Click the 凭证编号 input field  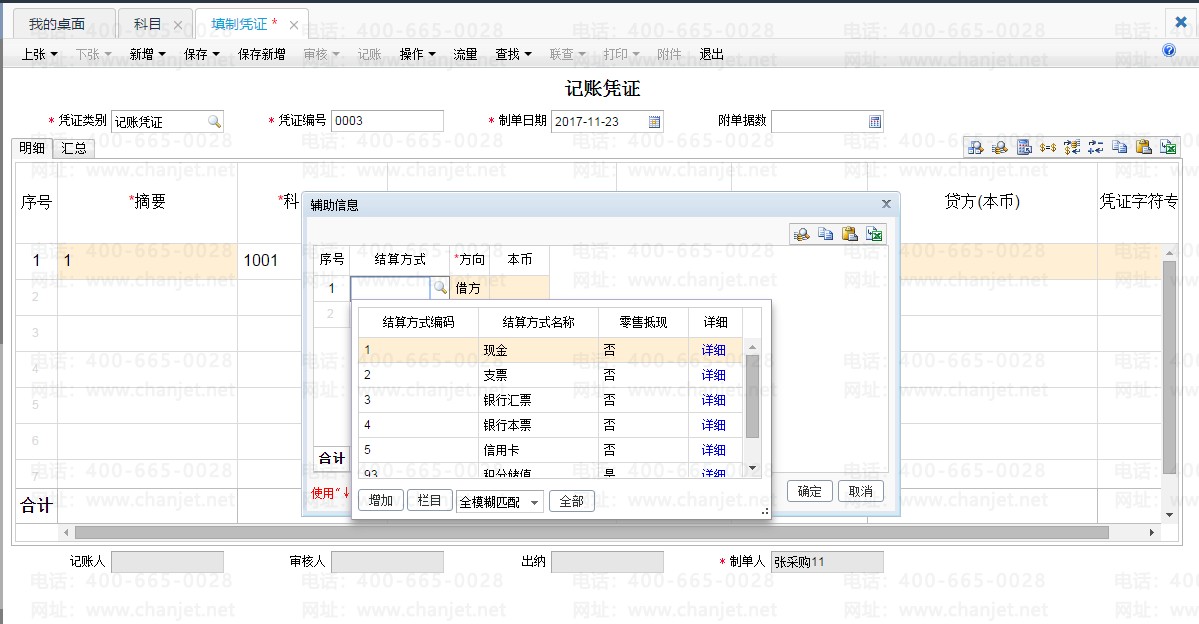click(387, 121)
